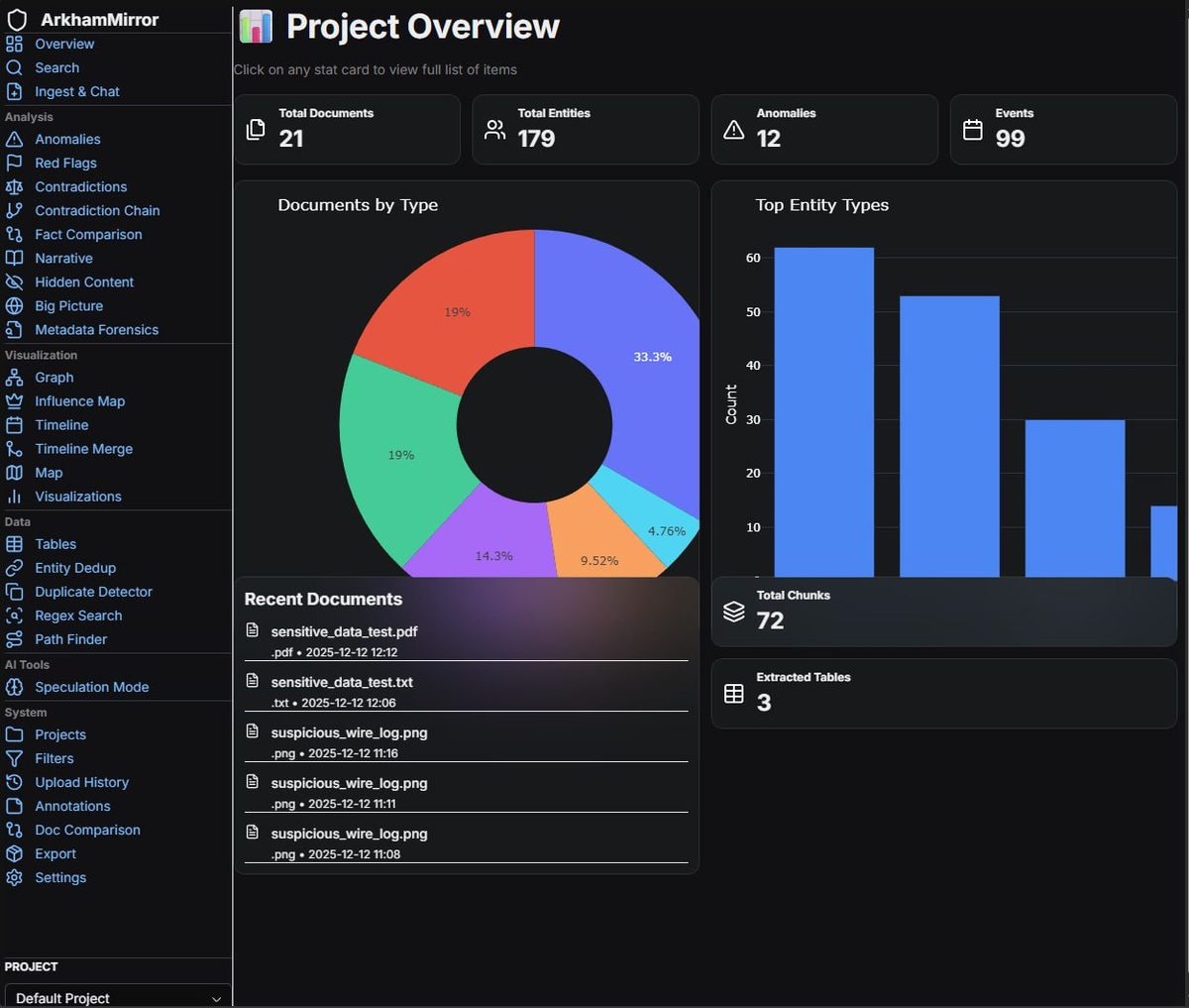
Task: Open the Path Finder route icon
Action: (x=14, y=638)
